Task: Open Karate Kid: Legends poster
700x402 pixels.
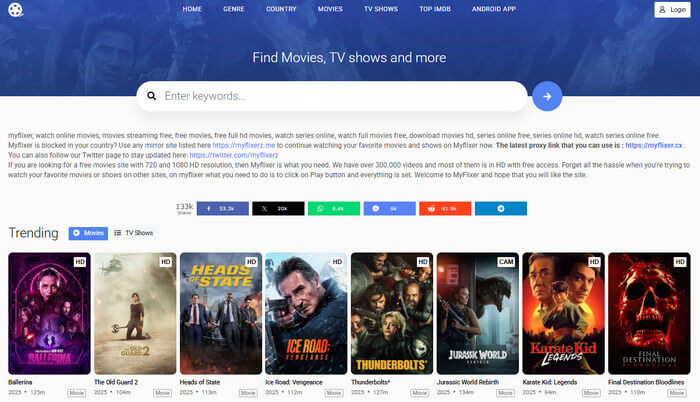Action: (563, 313)
